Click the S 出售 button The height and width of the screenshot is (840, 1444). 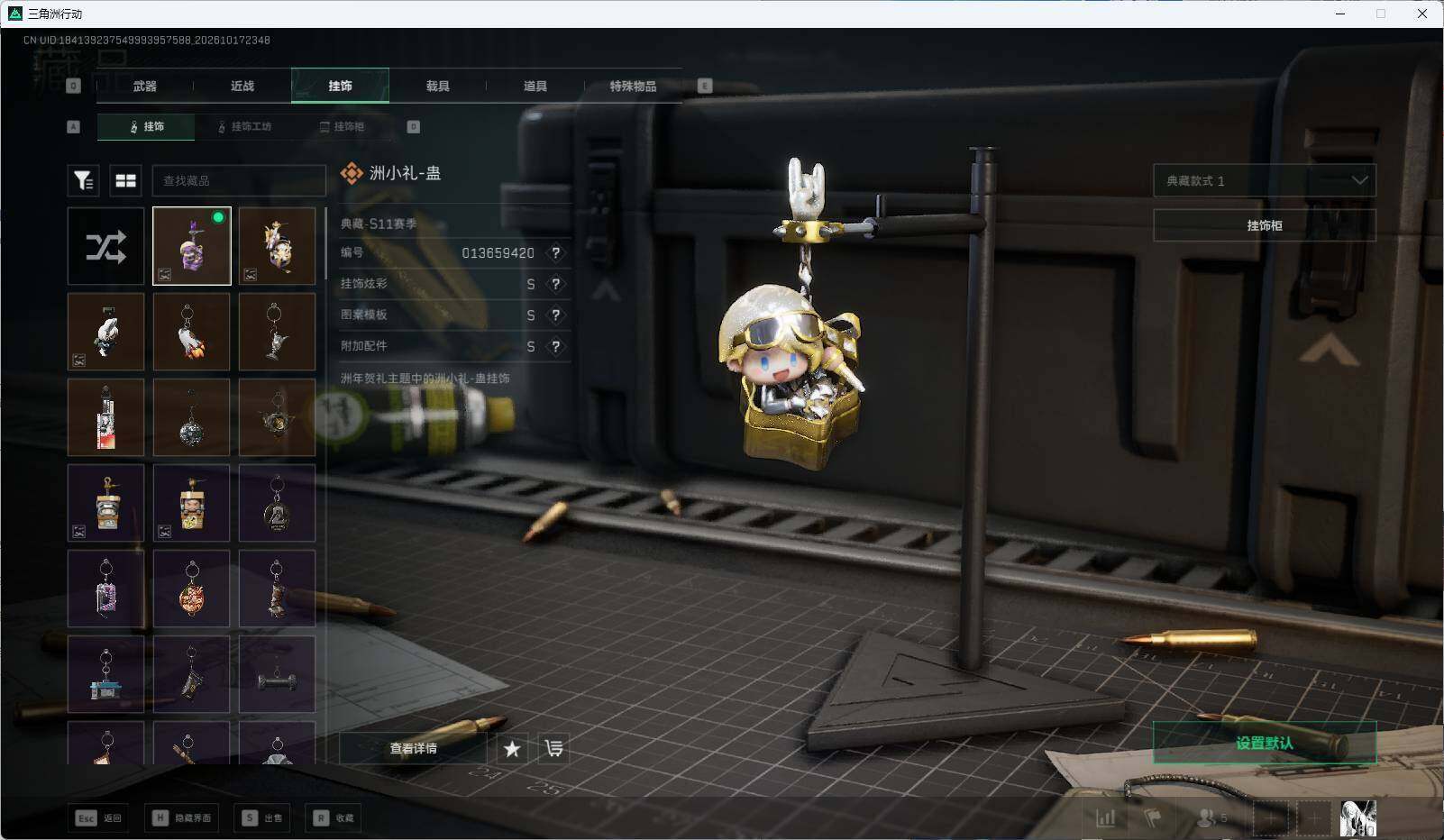tap(261, 818)
